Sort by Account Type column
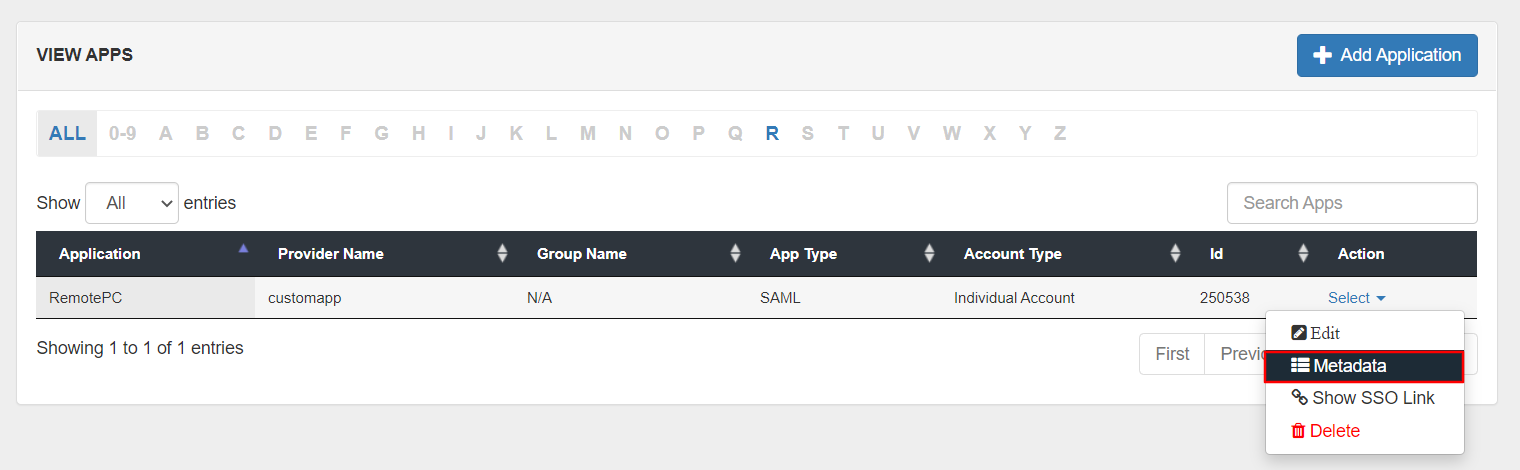This screenshot has height=470, width=1520. click(x=1065, y=254)
